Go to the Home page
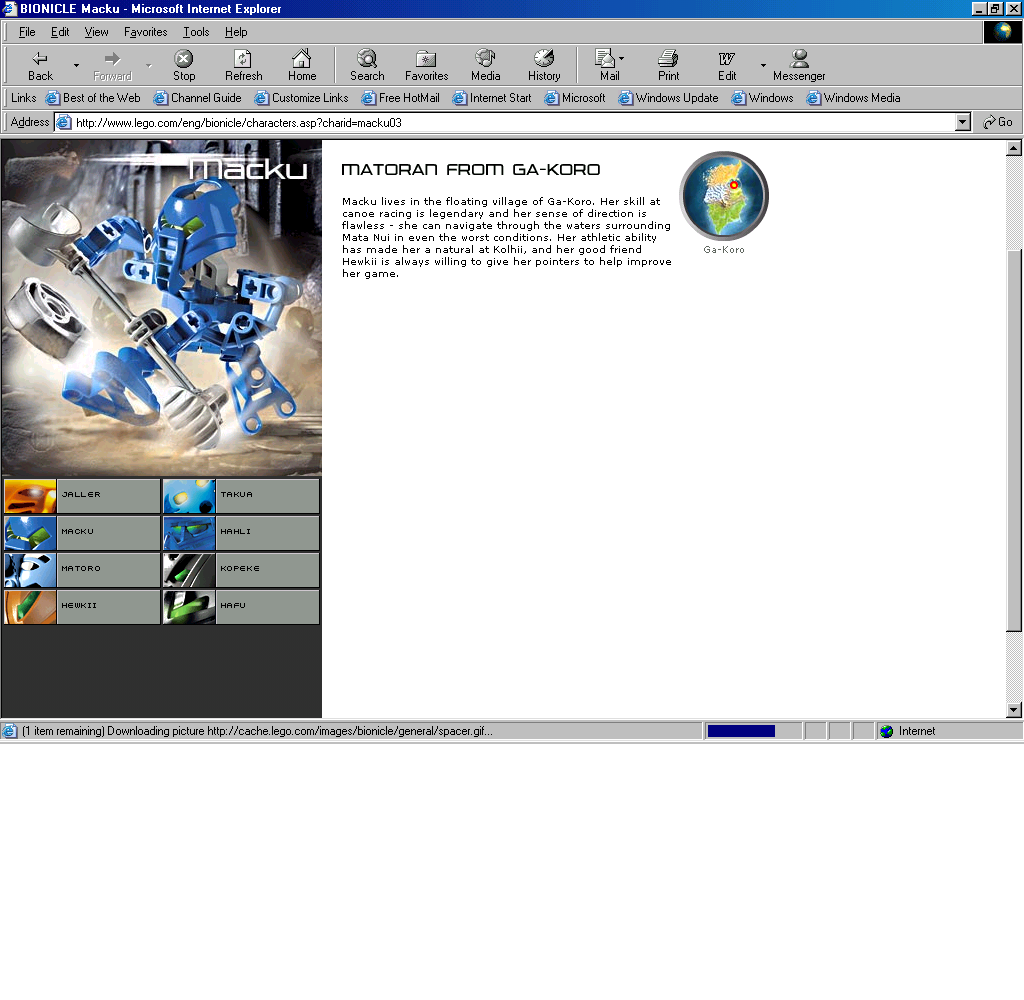The height and width of the screenshot is (1000, 1024). (x=302, y=65)
